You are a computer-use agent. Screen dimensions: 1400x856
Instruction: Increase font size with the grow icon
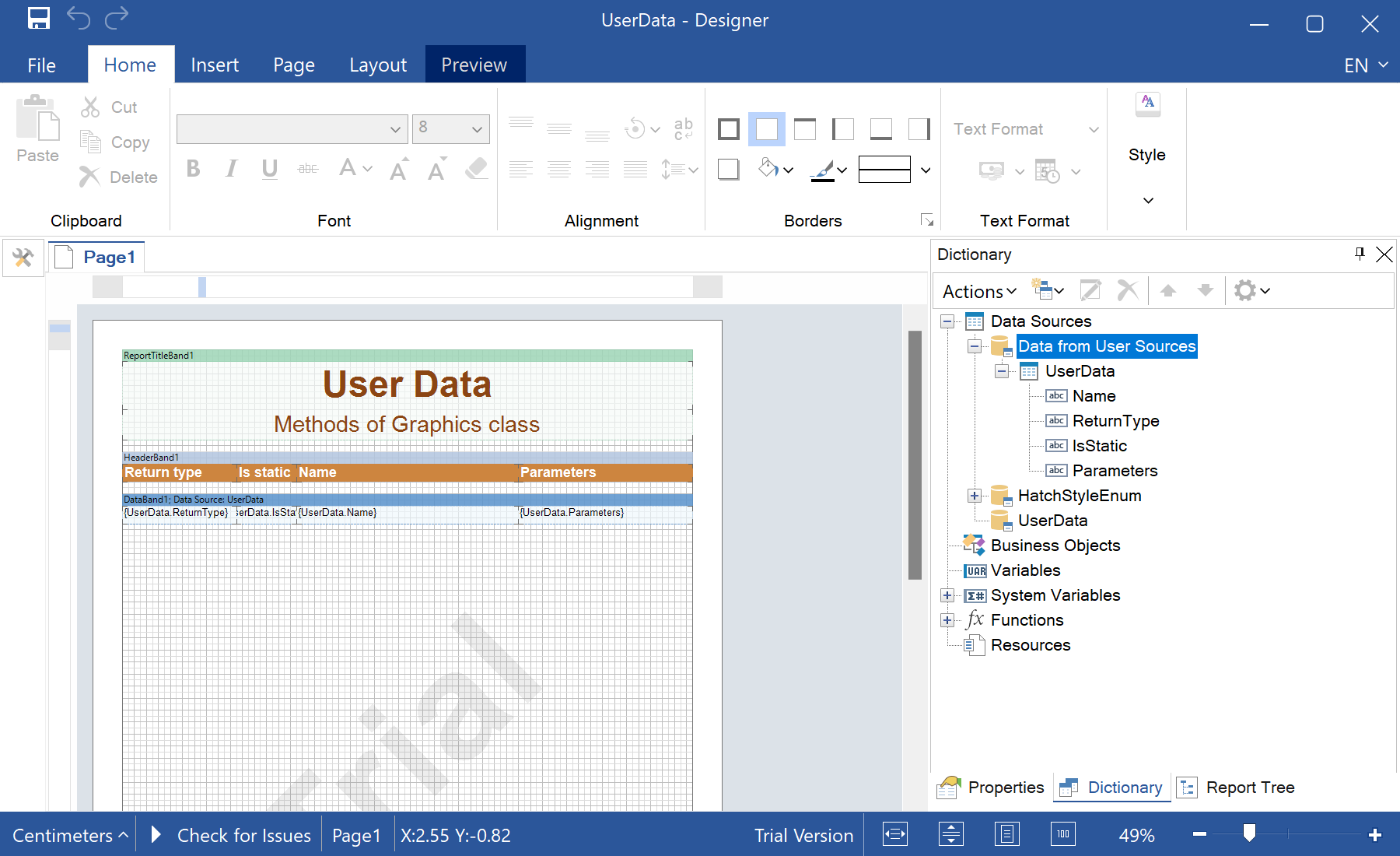pyautogui.click(x=399, y=168)
